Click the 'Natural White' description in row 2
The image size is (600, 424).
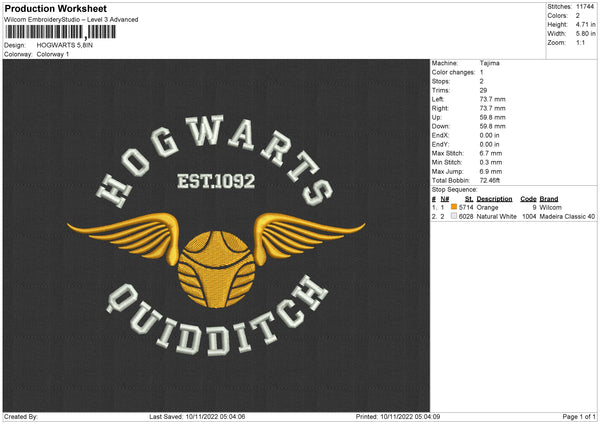497,217
